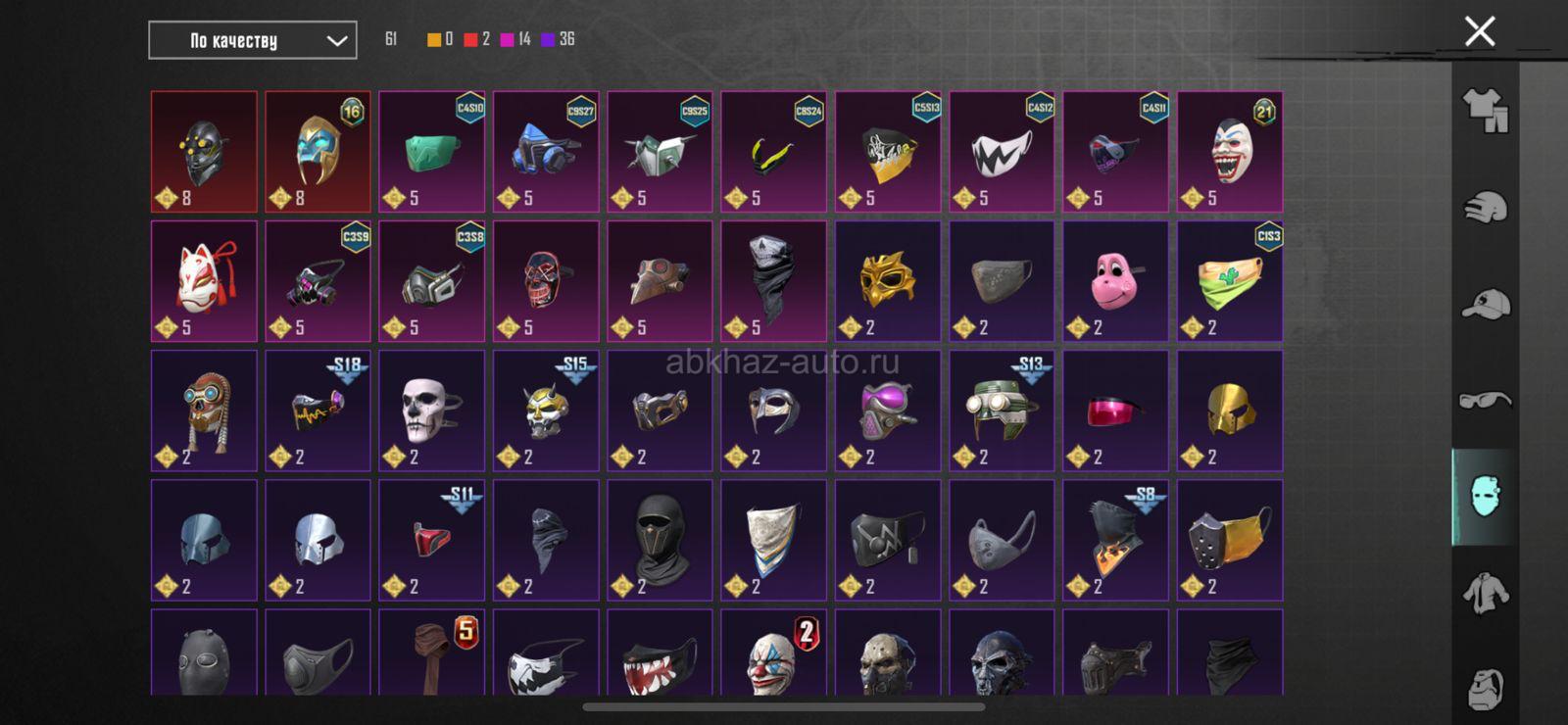Open the 'По качеству' sort dropdown

pos(253,40)
